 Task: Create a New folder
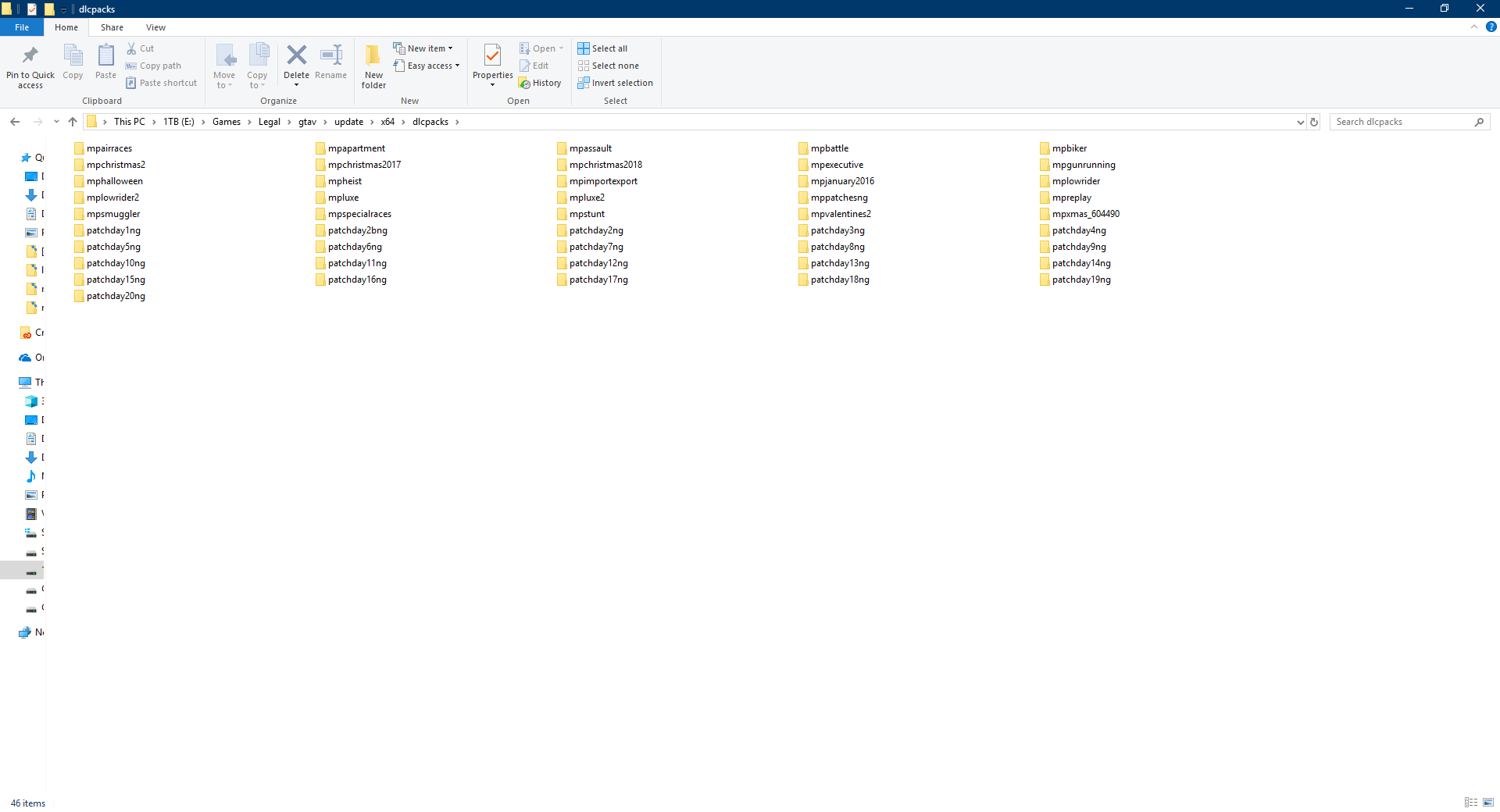[373, 66]
